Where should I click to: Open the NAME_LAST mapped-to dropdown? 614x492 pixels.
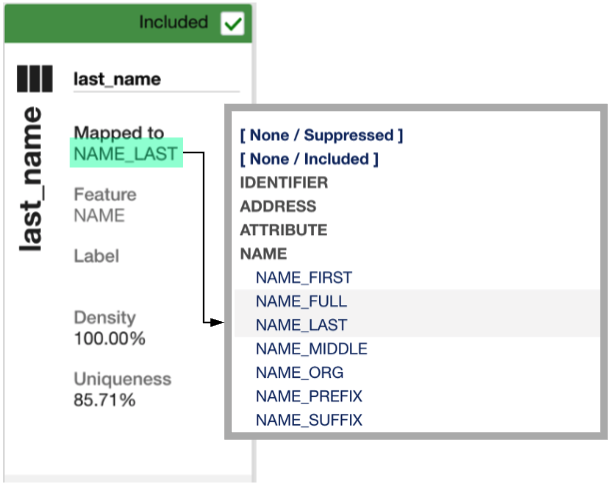click(125, 154)
